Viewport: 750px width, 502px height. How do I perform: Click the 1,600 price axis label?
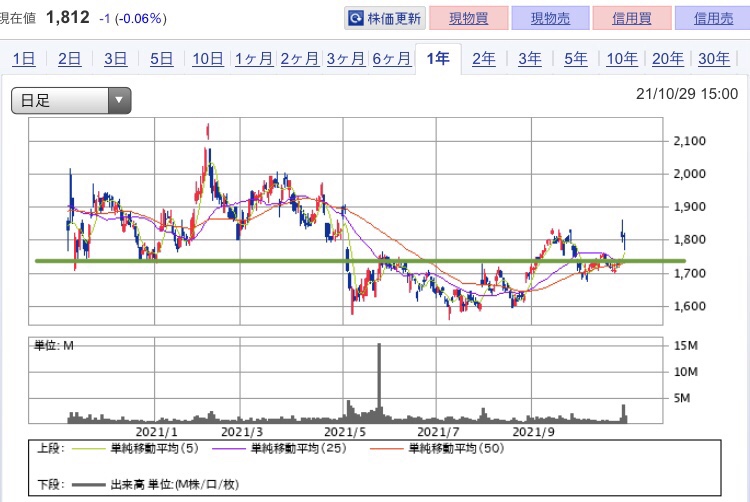(689, 306)
